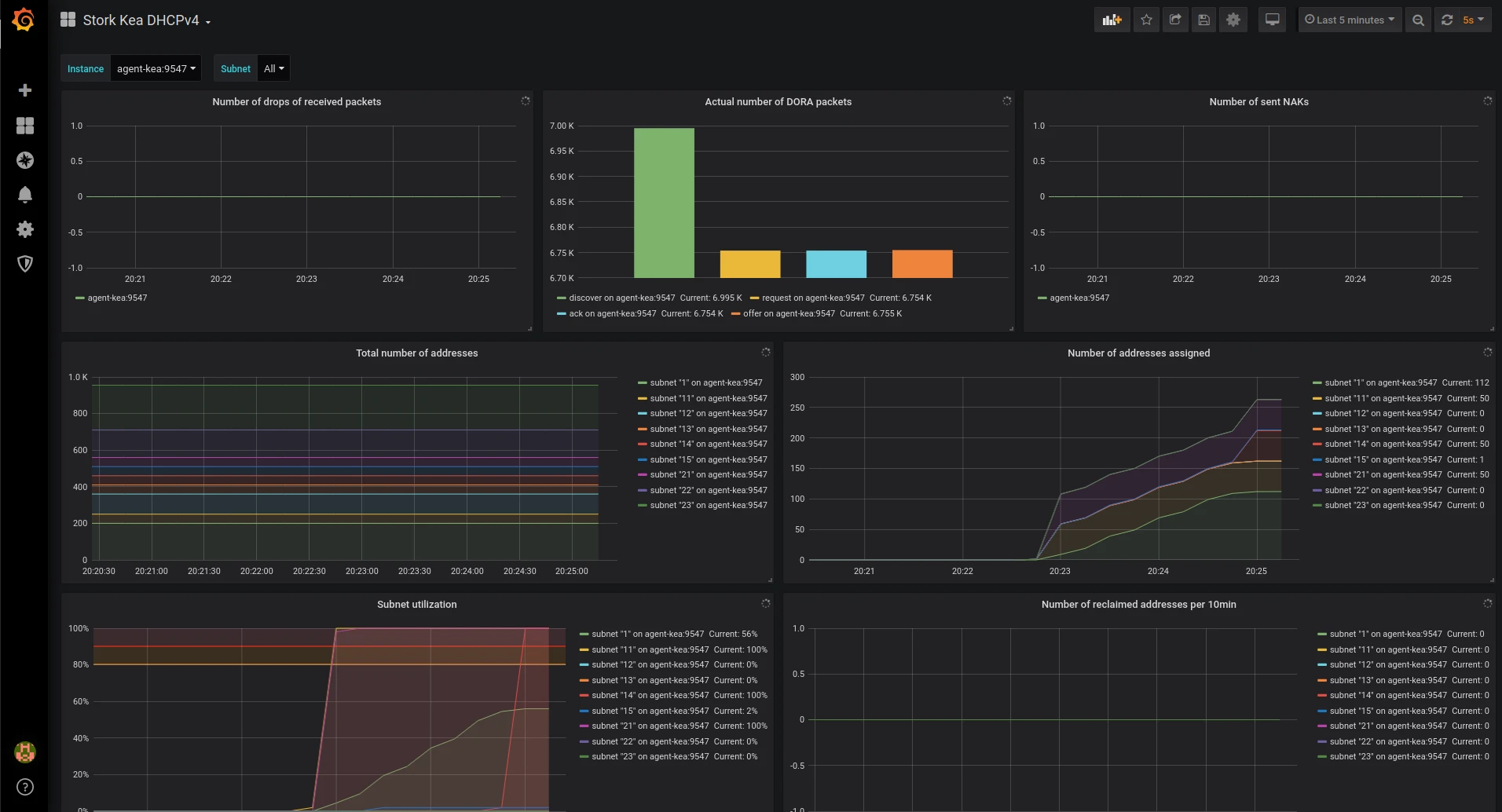
Task: Refresh the dashboard
Action: click(x=1447, y=20)
